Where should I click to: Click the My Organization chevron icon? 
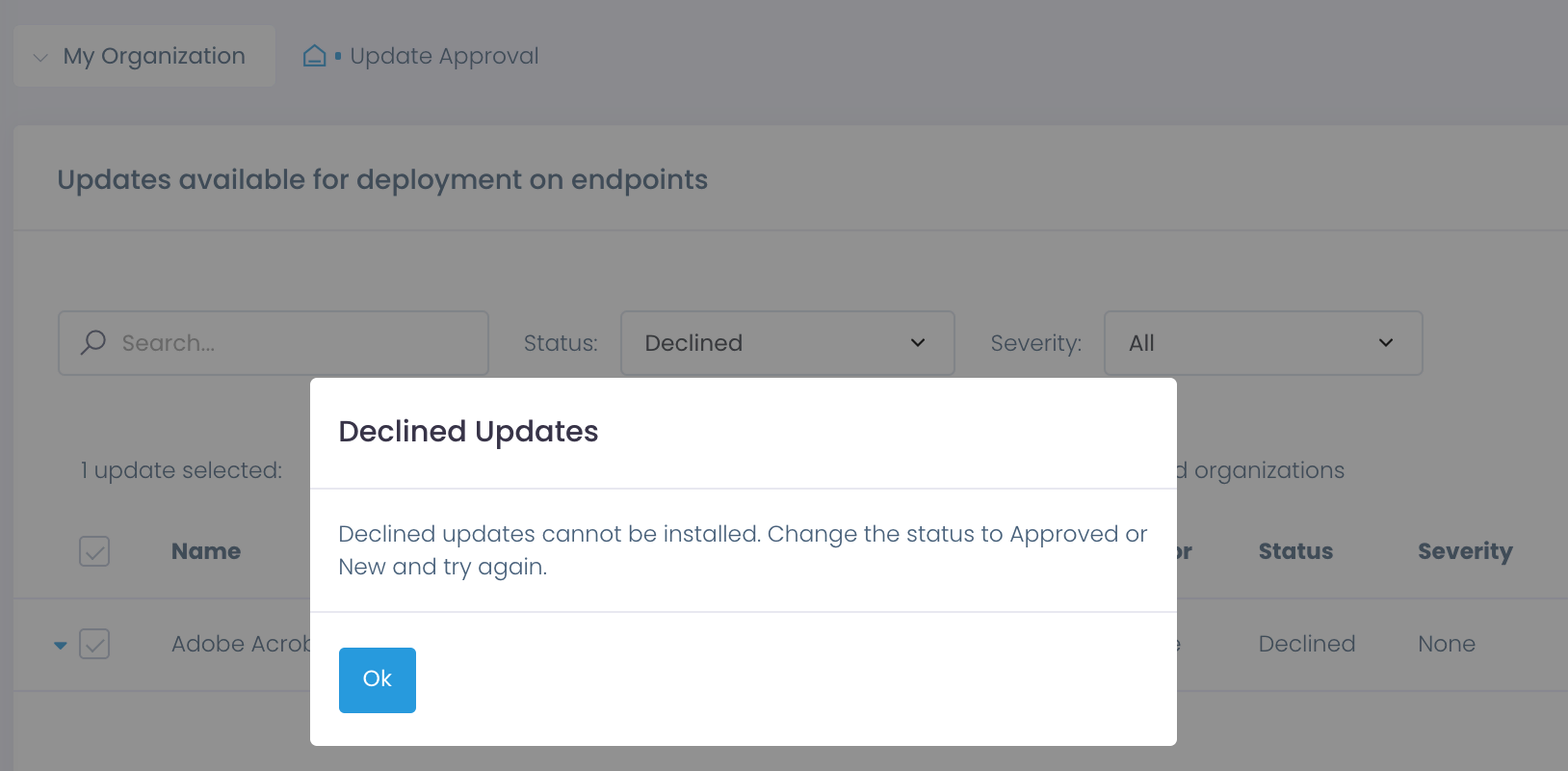click(39, 58)
